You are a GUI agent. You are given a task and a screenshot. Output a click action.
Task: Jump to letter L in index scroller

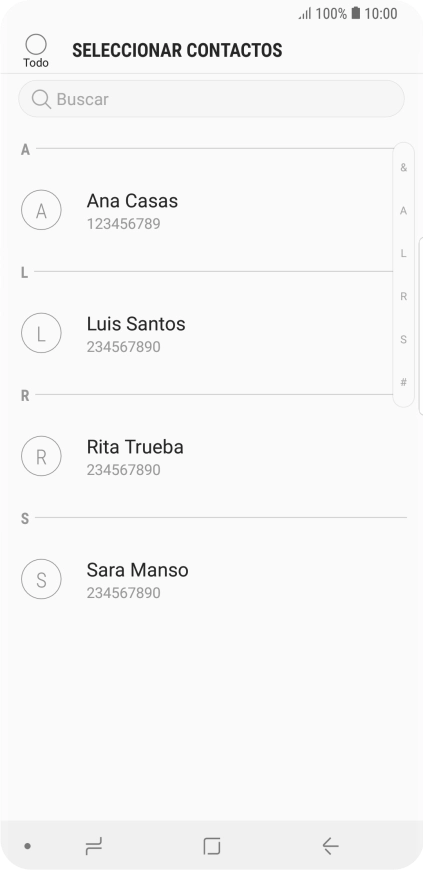pos(404,254)
